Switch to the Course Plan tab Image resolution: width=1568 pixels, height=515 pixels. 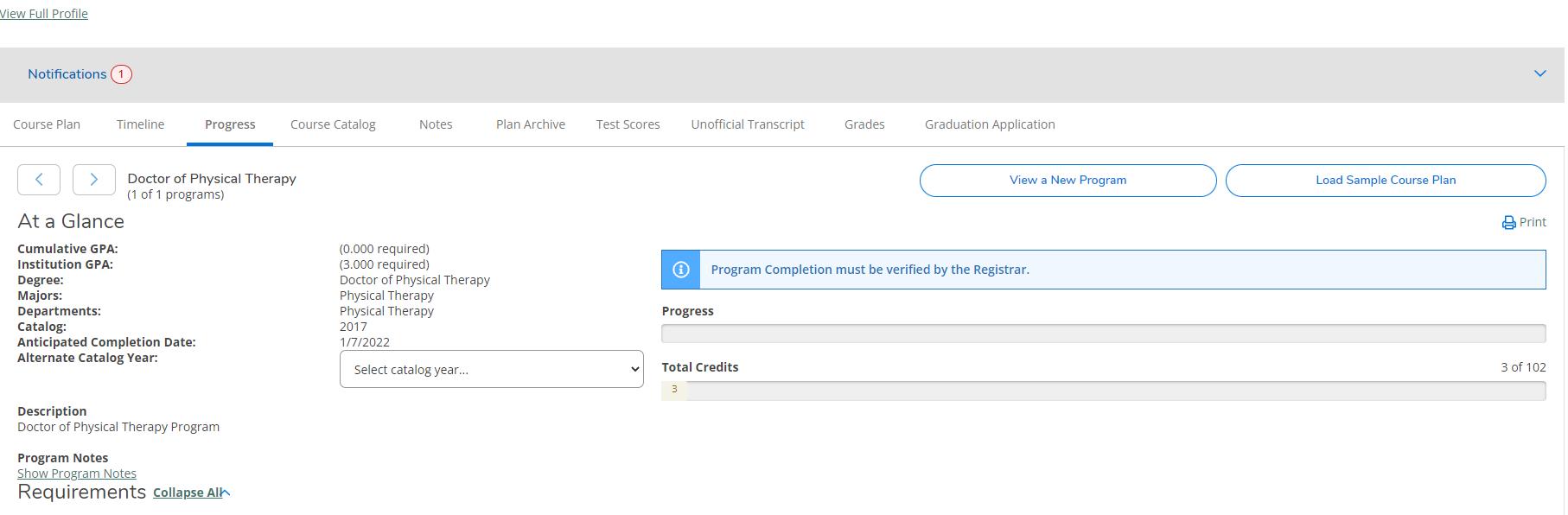coord(47,124)
